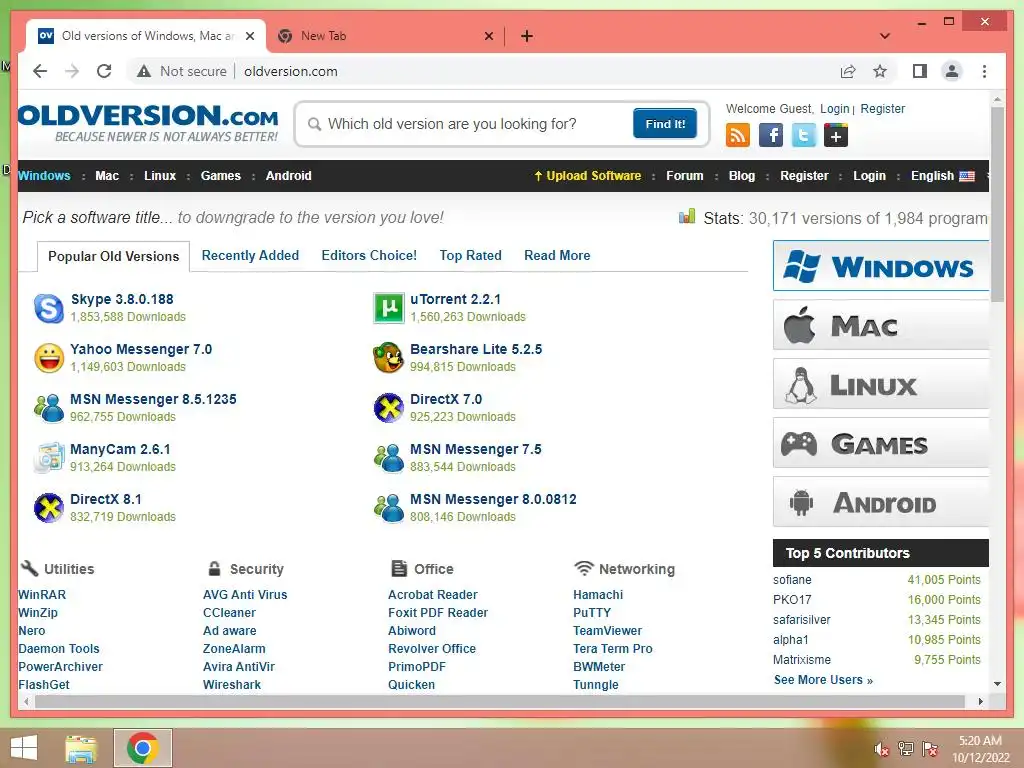Click the address bar URL oldversion.com

point(291,71)
